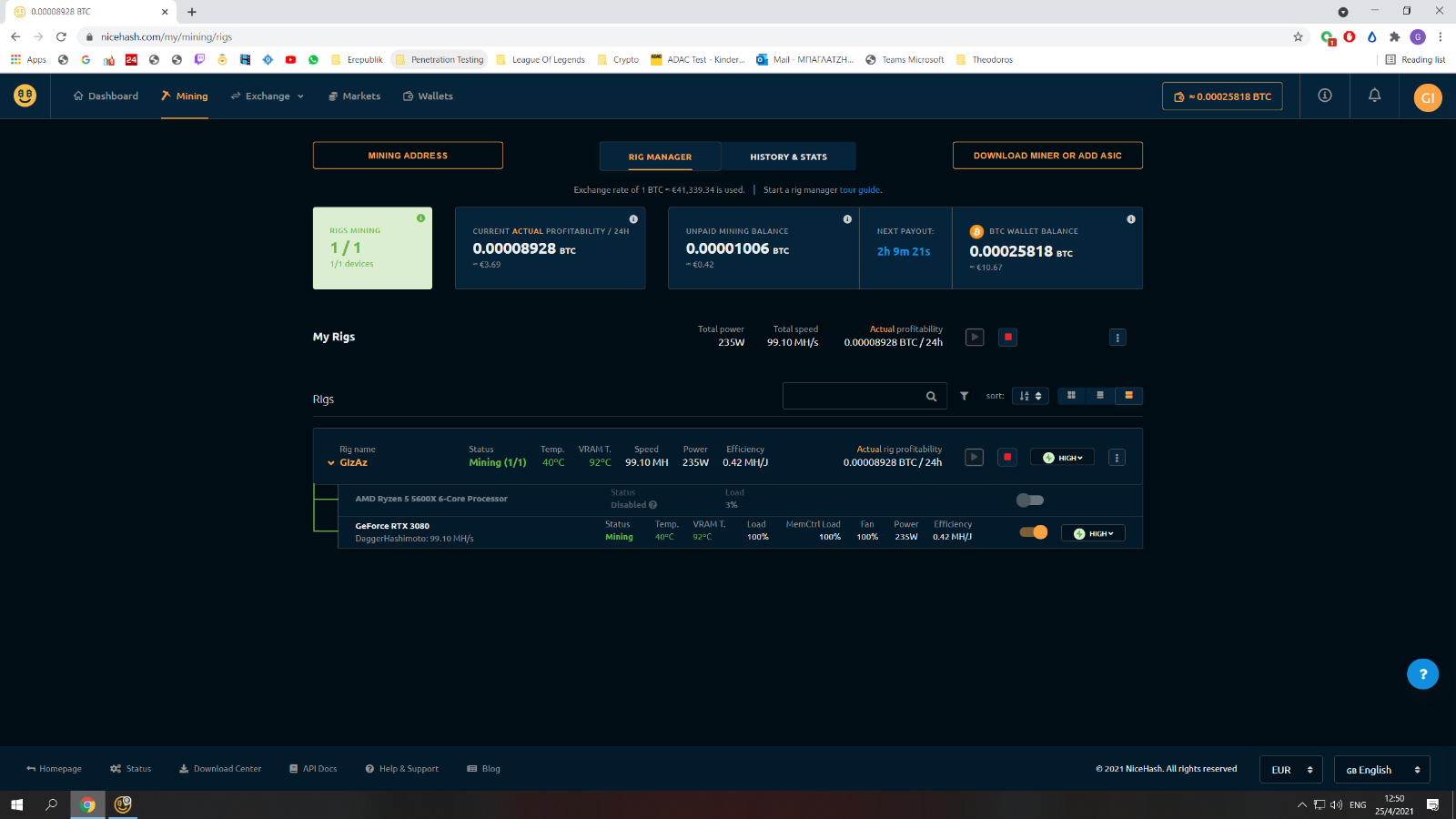The height and width of the screenshot is (819, 1456).
Task: Select the Rig Manager tab
Action: point(660,157)
